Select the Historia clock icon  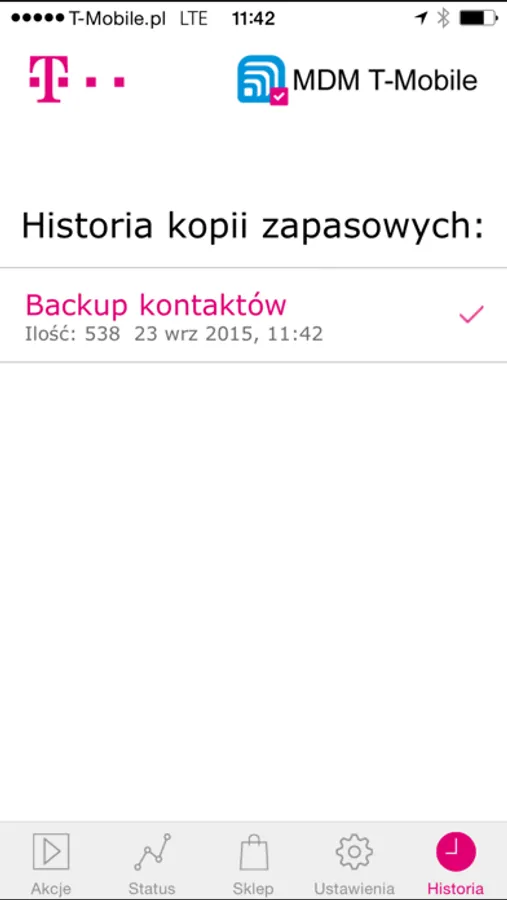456,852
